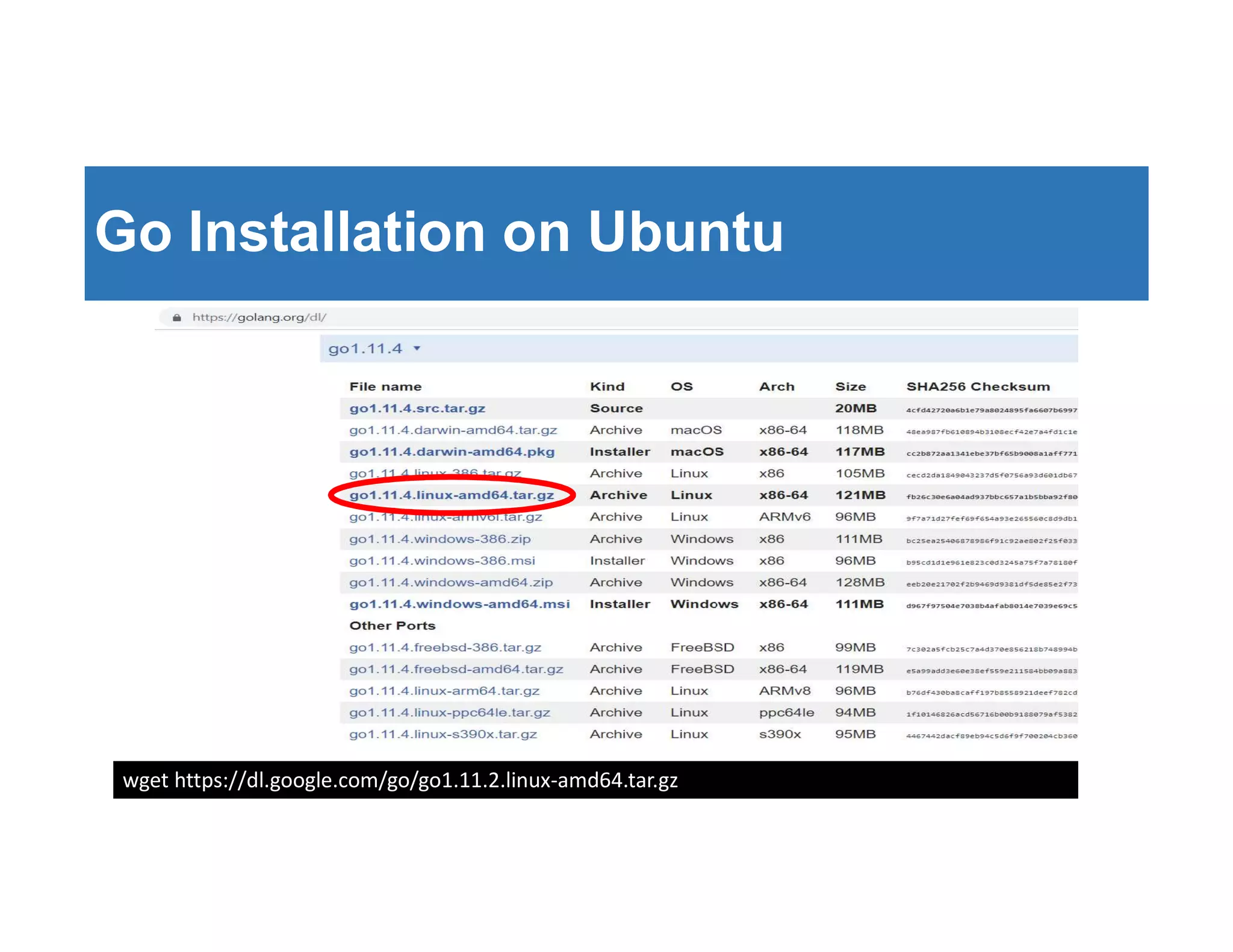Click the File name column header
The height and width of the screenshot is (952, 1233).
tap(385, 386)
